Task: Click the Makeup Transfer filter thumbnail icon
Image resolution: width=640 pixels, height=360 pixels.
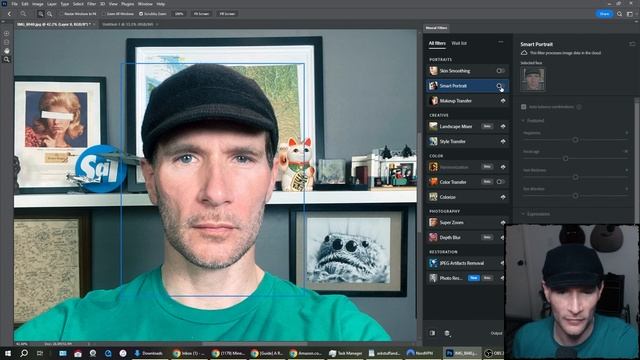Action: 433,101
